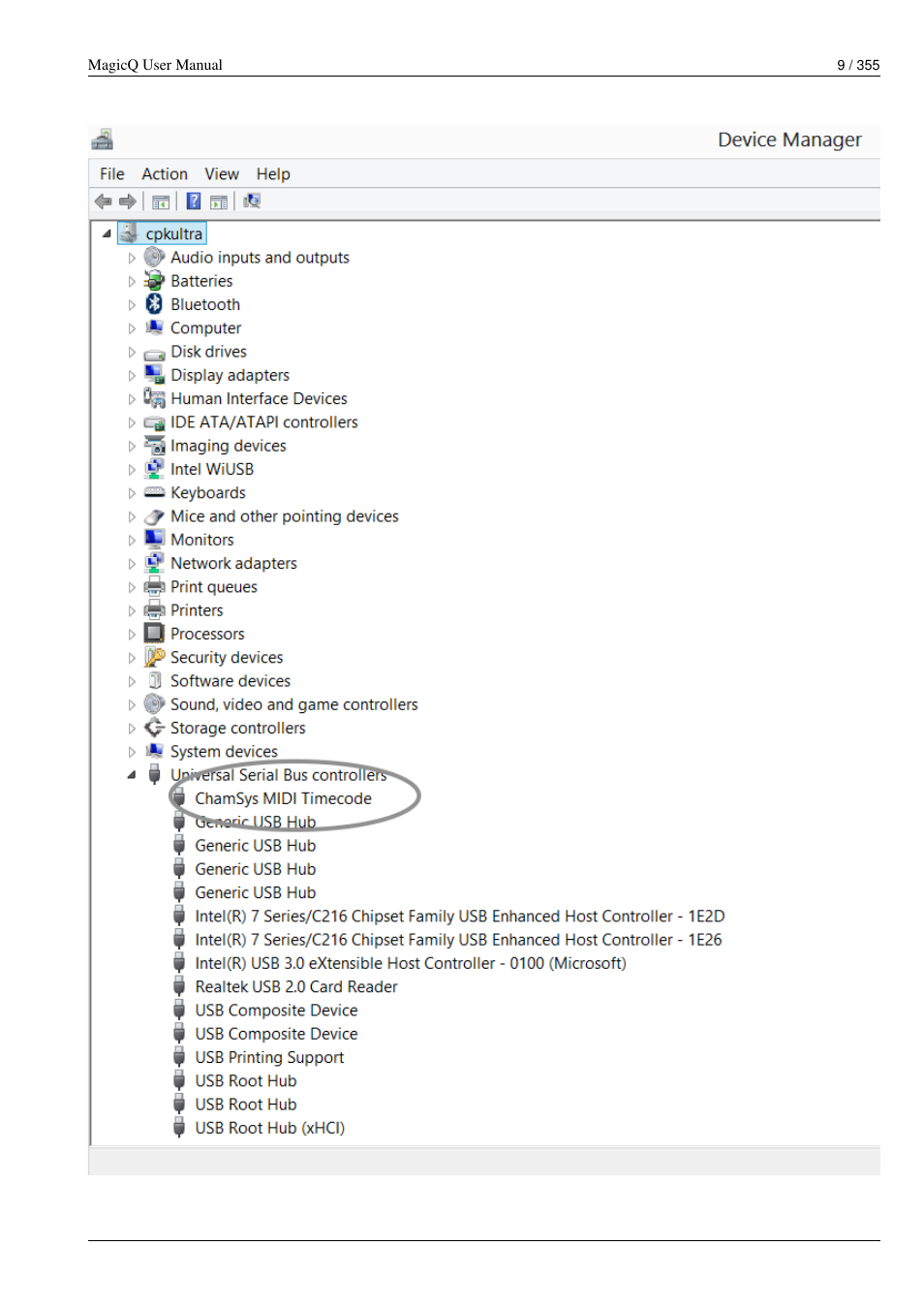Click the Security devices key icon
The image size is (924, 1308).
coord(154,657)
